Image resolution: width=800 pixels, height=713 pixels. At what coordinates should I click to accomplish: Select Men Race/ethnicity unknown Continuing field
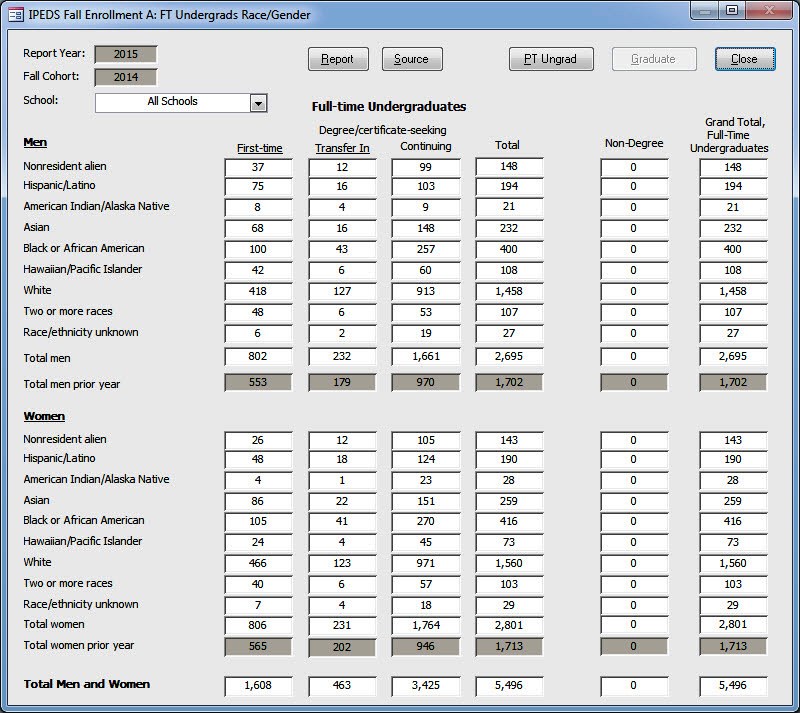[x=426, y=333]
